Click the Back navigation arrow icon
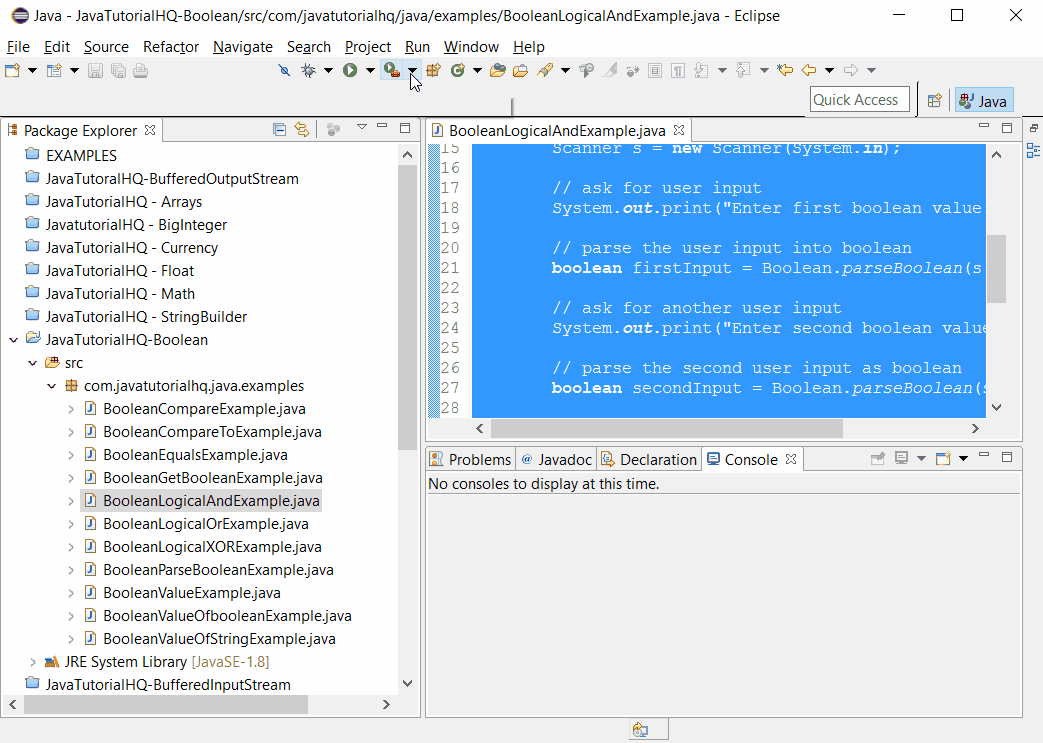Screen dimensions: 1043x743 tap(809, 70)
